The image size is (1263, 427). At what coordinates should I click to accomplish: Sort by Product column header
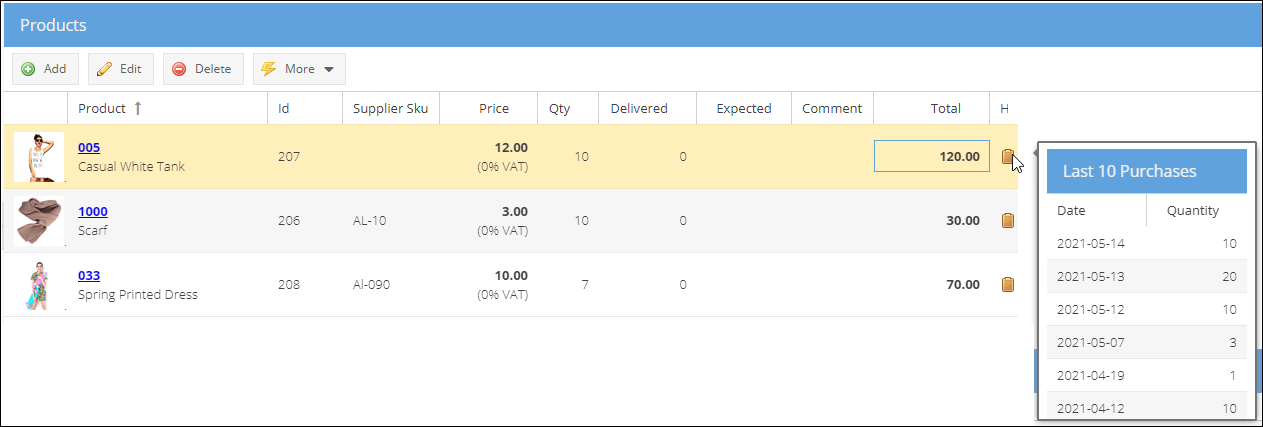click(102, 108)
